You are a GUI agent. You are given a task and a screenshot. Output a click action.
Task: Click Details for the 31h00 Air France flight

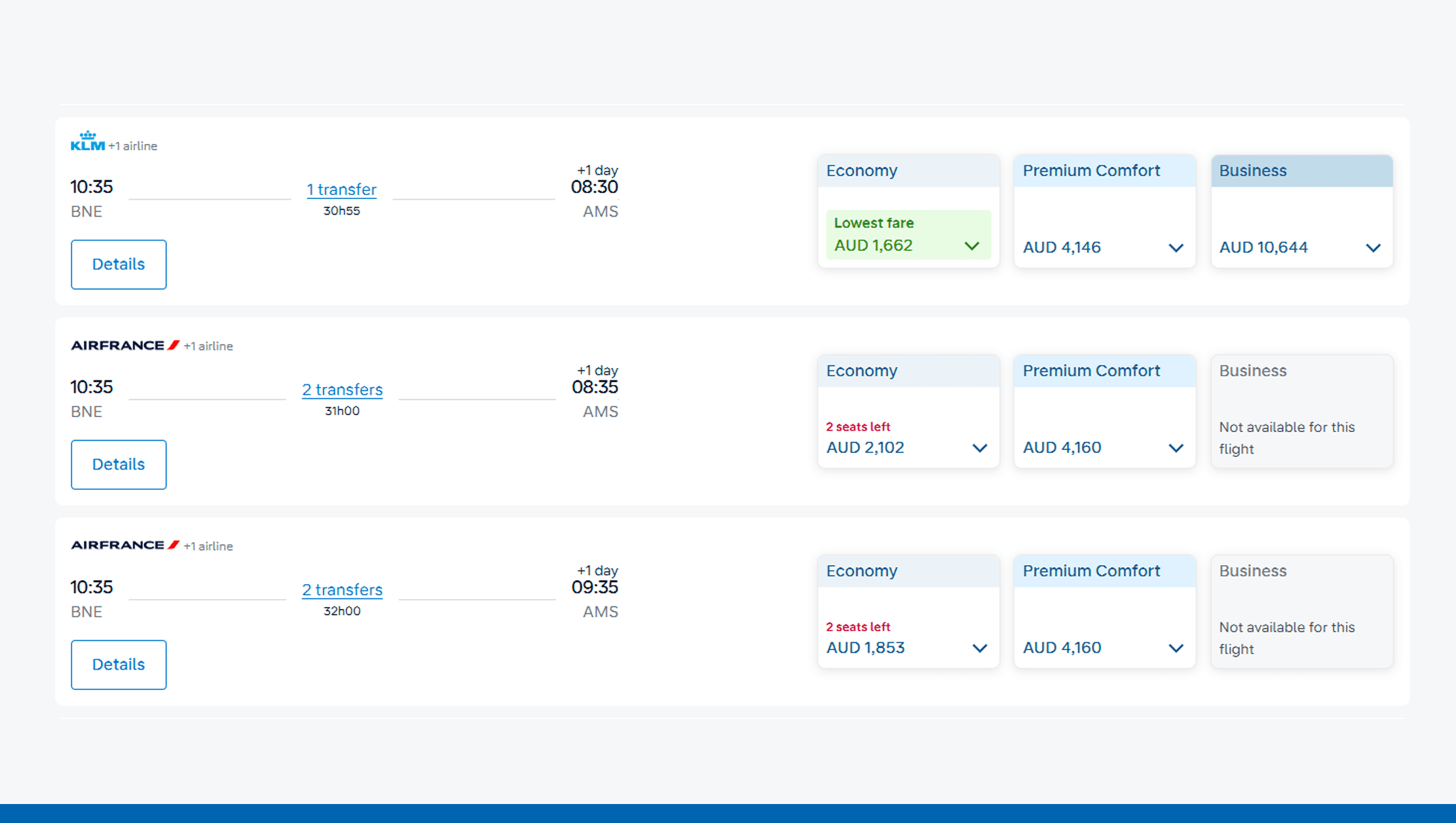(119, 465)
